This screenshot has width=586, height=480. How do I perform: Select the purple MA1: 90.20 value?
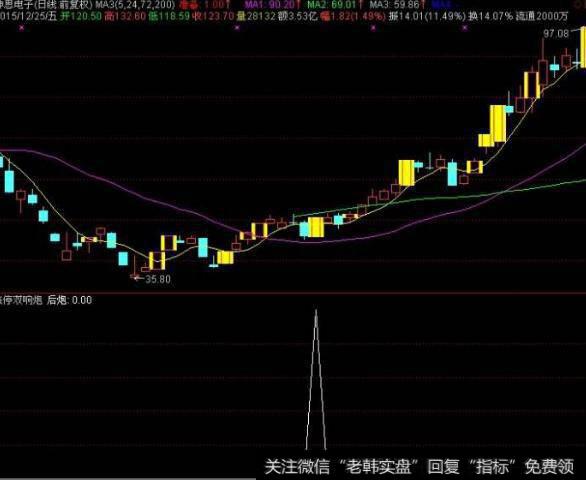(x=272, y=5)
